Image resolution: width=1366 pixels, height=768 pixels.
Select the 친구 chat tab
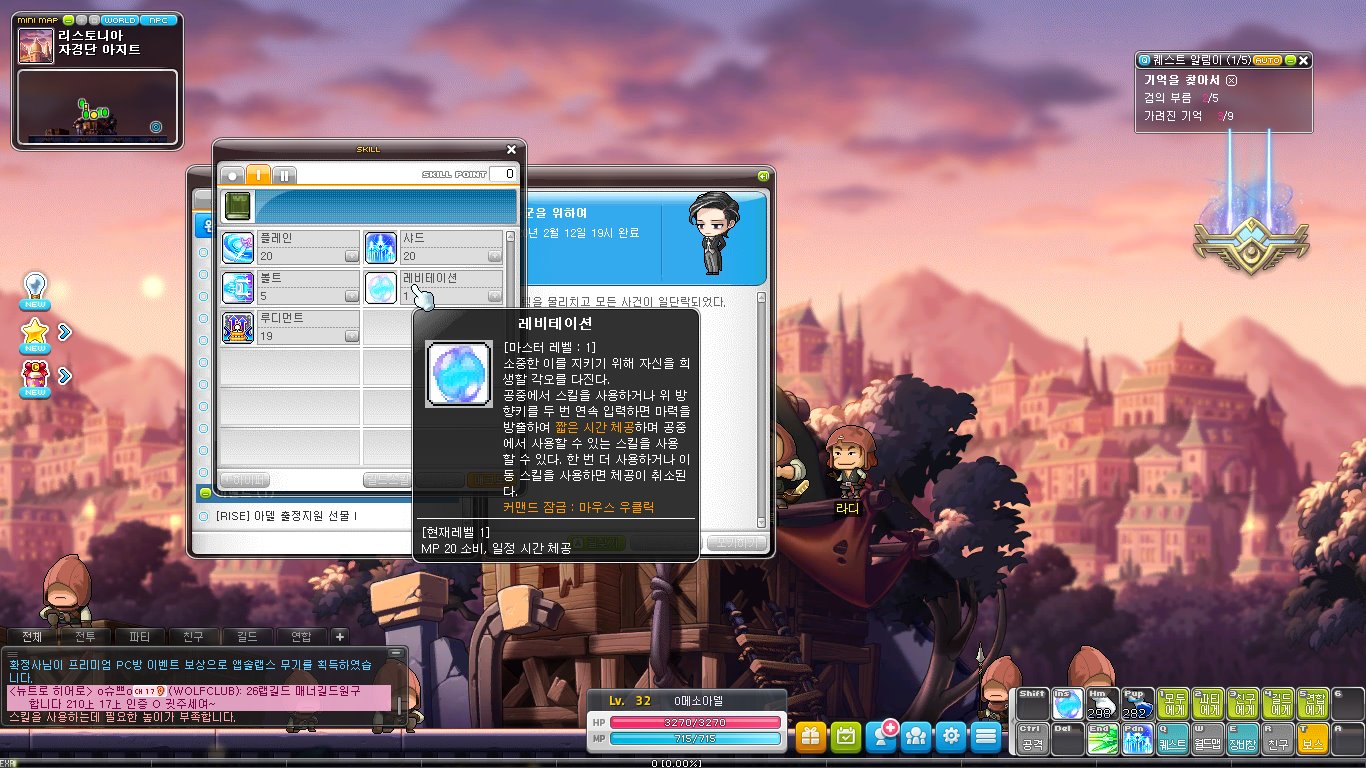click(x=194, y=636)
